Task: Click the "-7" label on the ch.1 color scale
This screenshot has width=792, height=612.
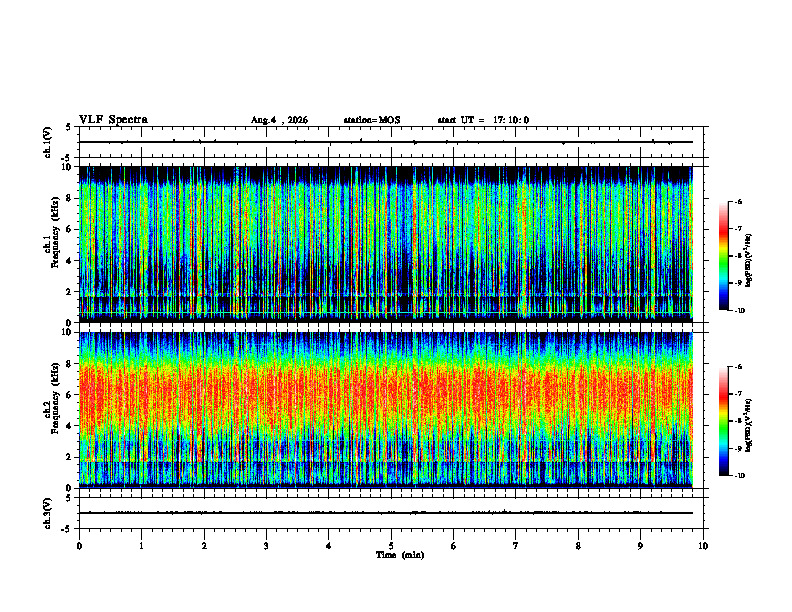Action: pos(738,229)
